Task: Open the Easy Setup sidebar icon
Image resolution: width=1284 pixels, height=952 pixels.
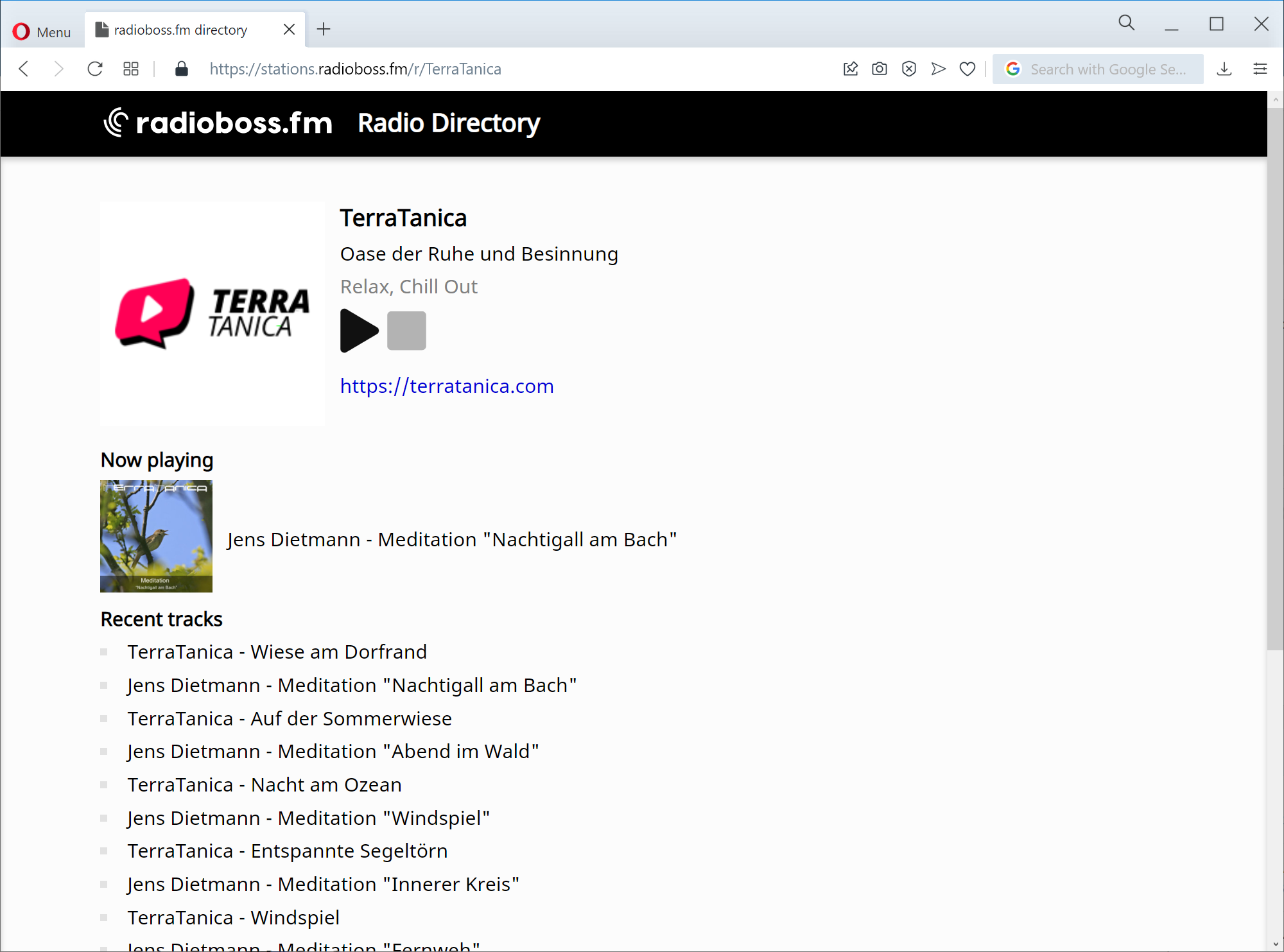Action: click(x=1260, y=69)
